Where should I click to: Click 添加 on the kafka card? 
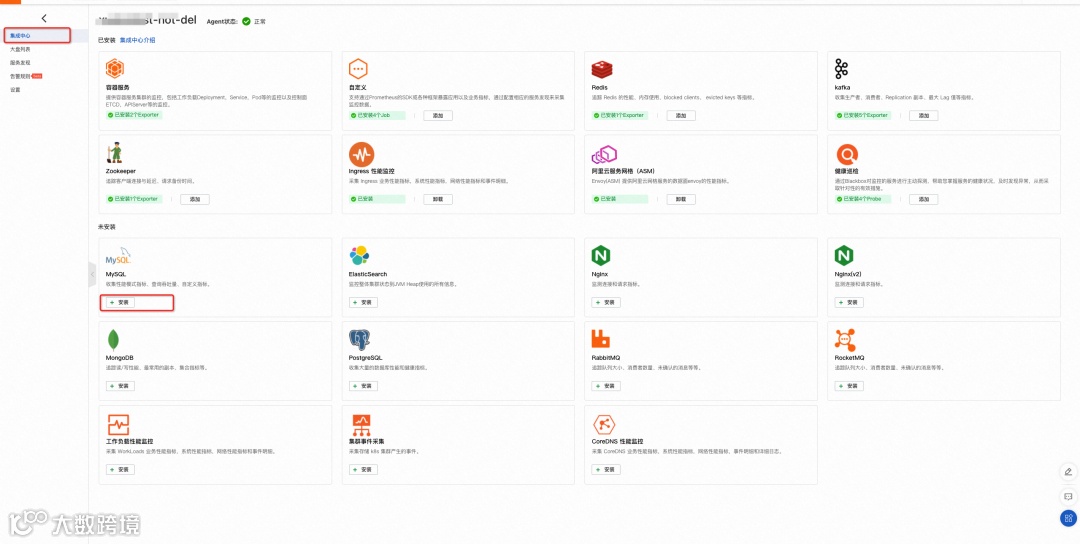tap(924, 116)
